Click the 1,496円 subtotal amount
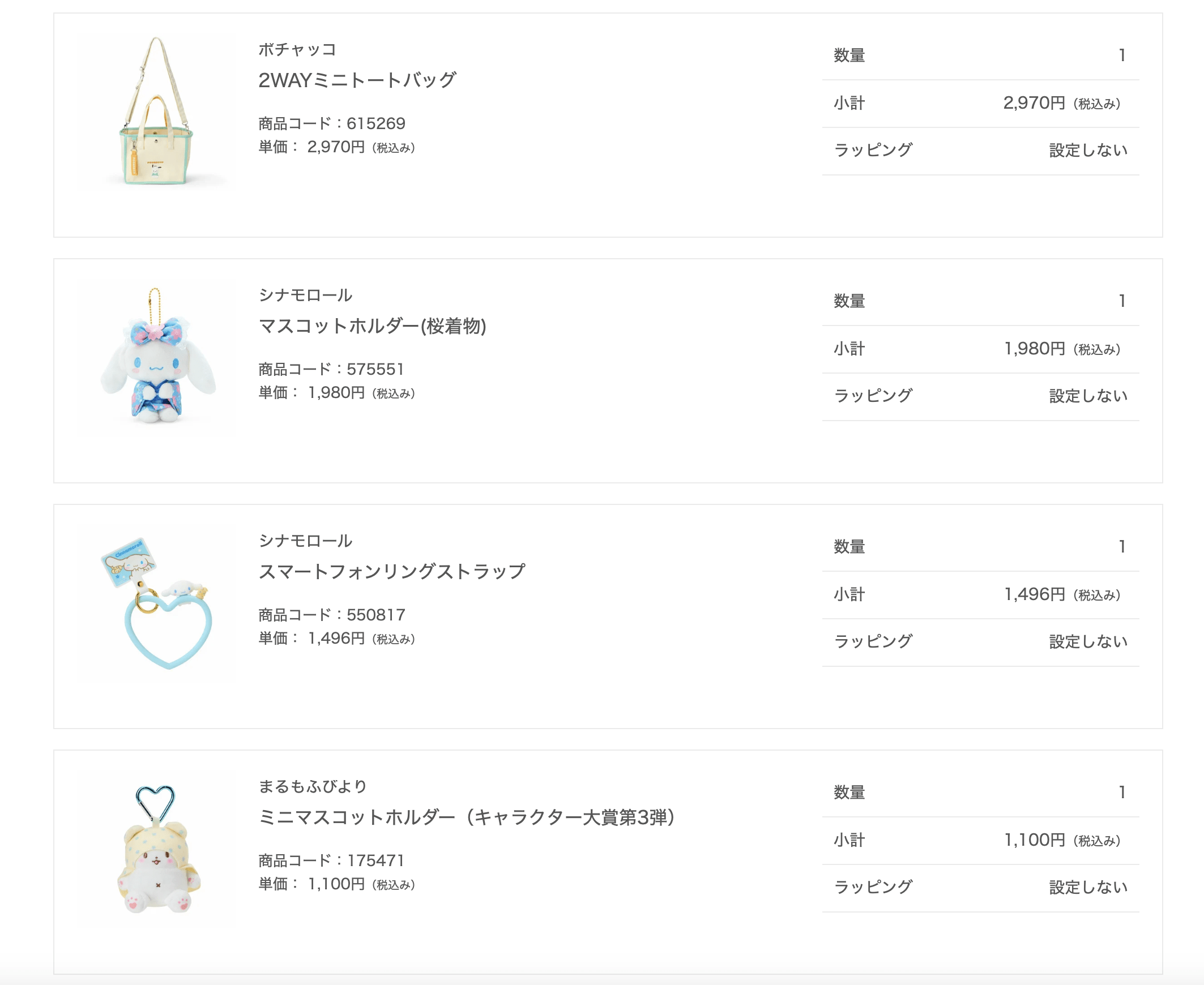The width and height of the screenshot is (1204, 985). click(1034, 594)
